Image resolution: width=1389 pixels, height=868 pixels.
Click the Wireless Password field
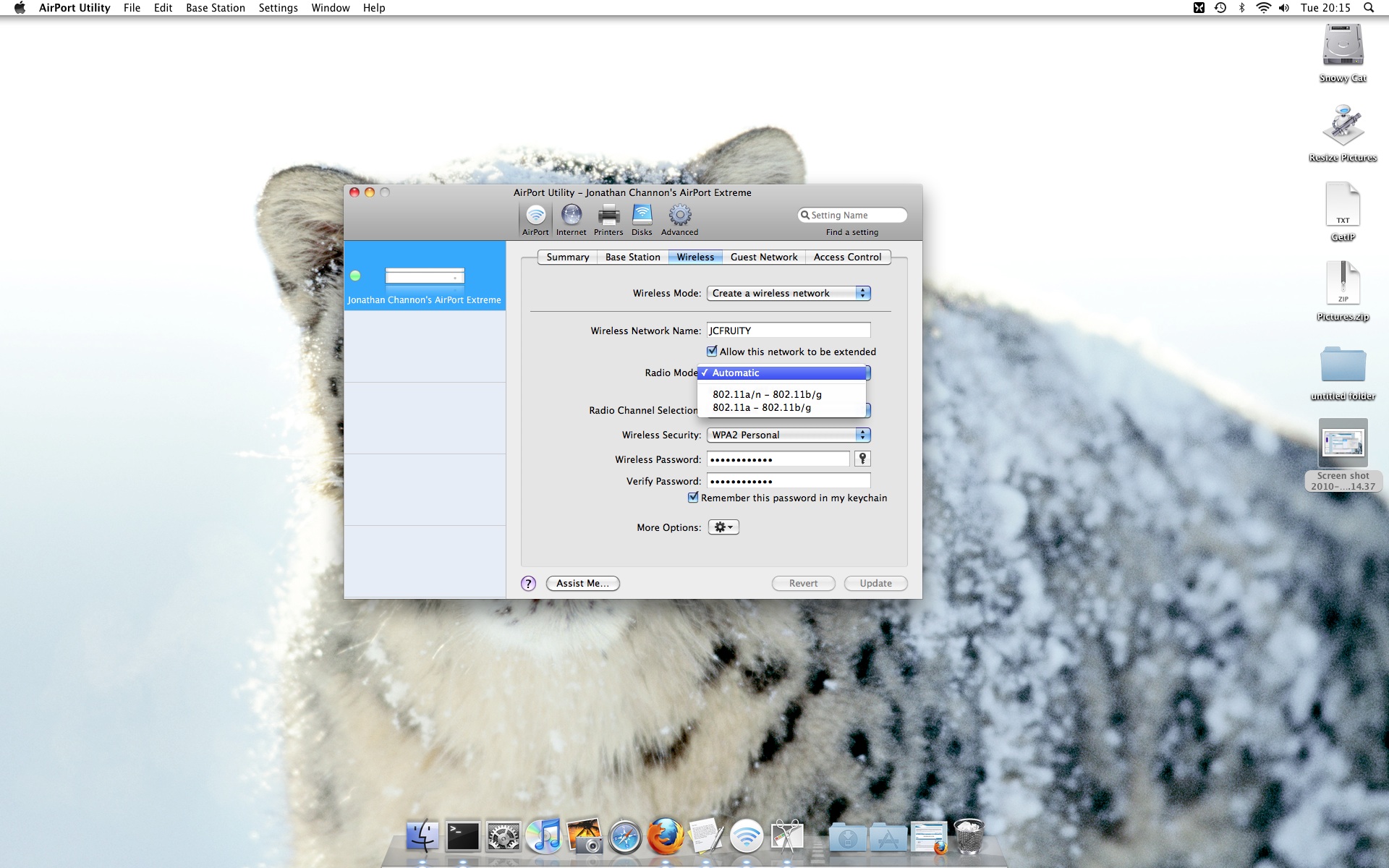(778, 459)
